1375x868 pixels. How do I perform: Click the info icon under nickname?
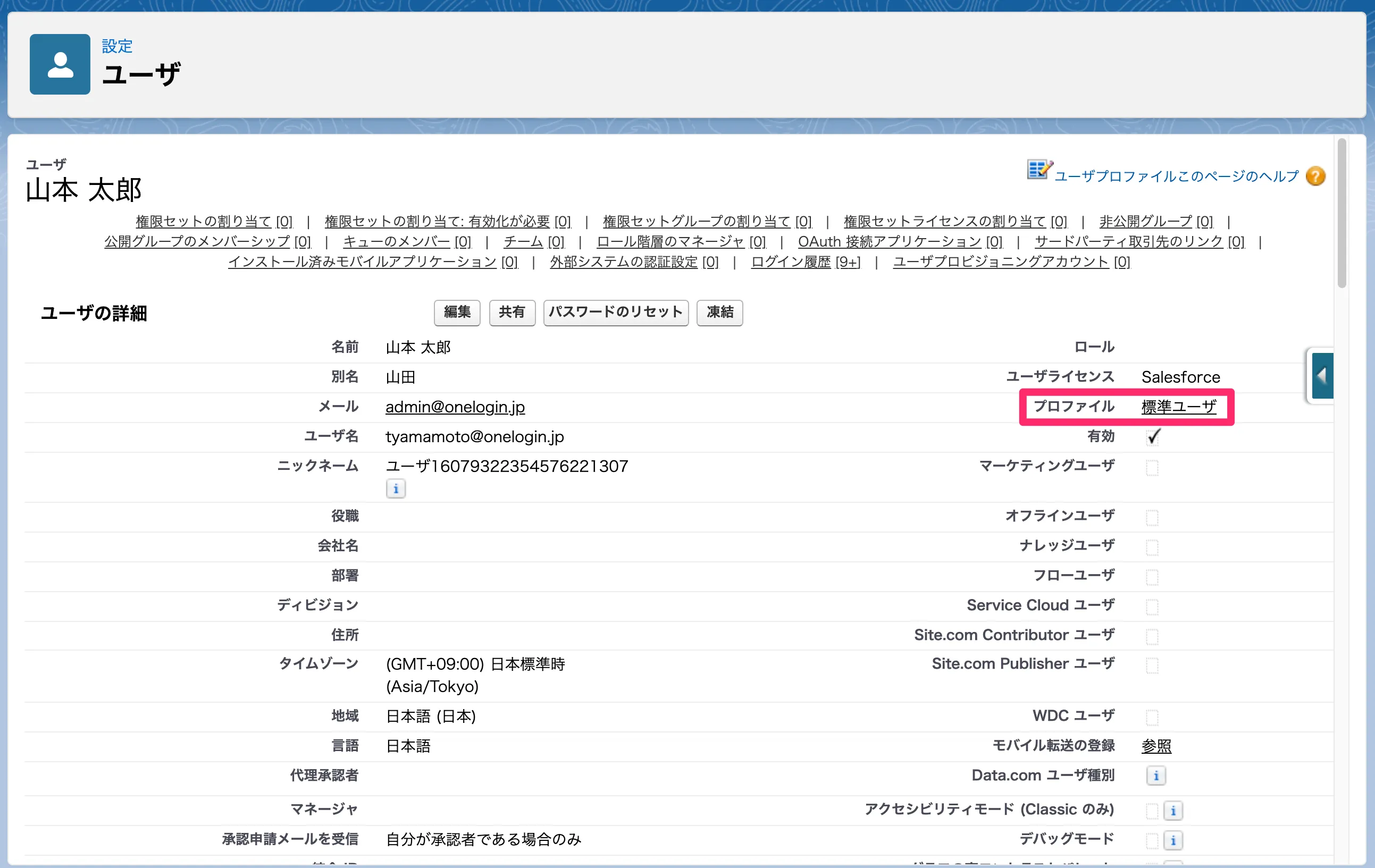[396, 489]
